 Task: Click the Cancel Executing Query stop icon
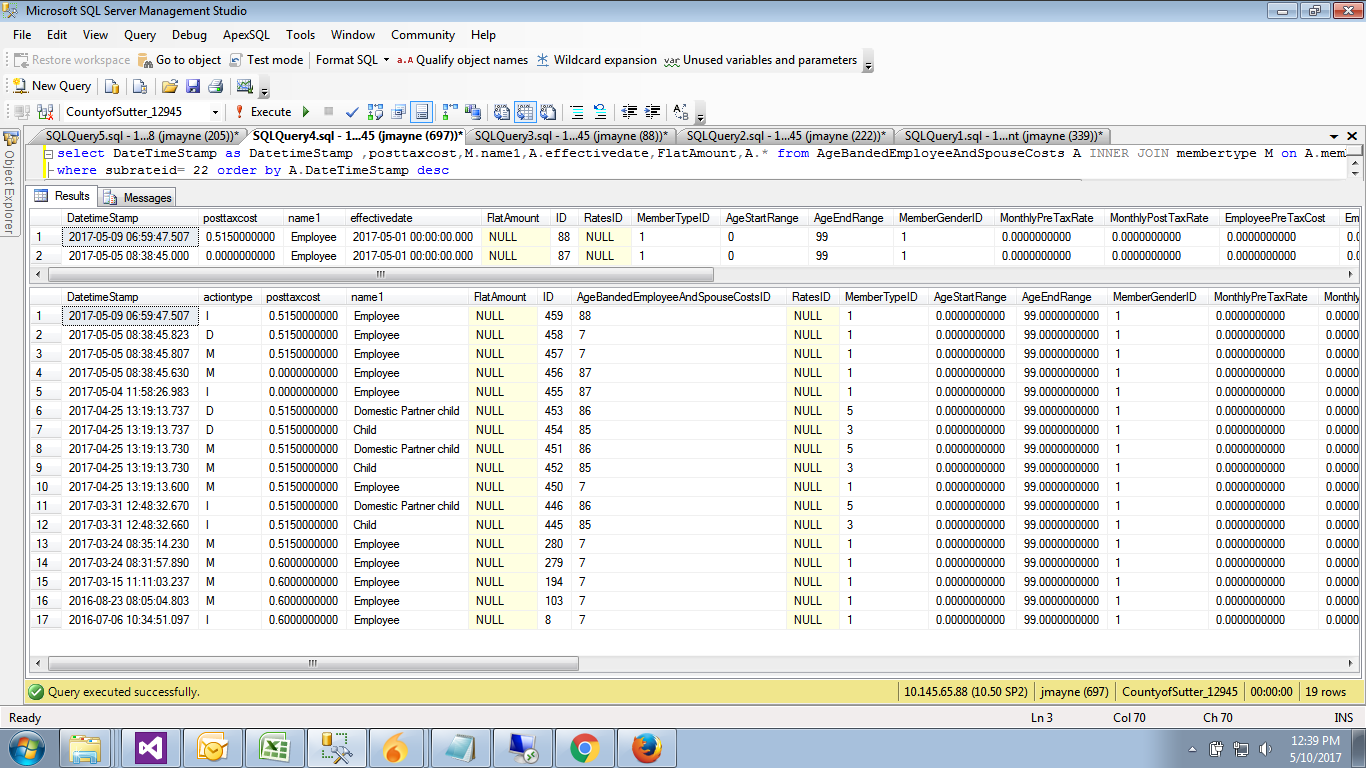(328, 112)
